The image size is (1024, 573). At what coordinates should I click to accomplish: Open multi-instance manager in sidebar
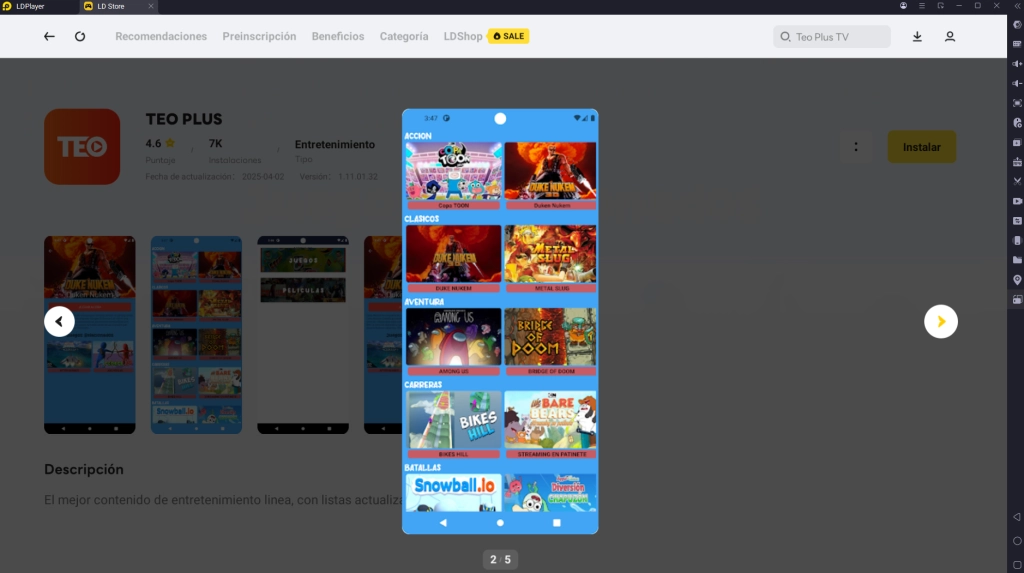(x=1017, y=142)
